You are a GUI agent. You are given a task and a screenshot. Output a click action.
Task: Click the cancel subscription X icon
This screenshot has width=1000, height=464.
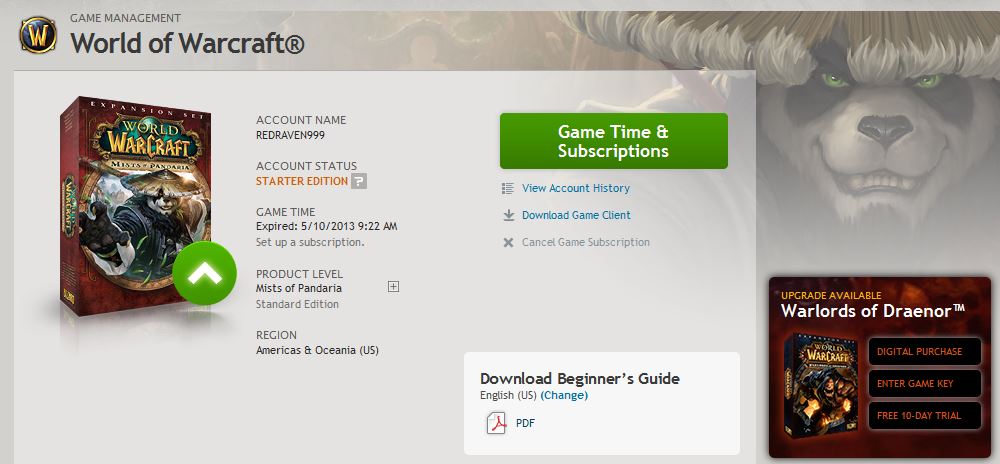[508, 242]
